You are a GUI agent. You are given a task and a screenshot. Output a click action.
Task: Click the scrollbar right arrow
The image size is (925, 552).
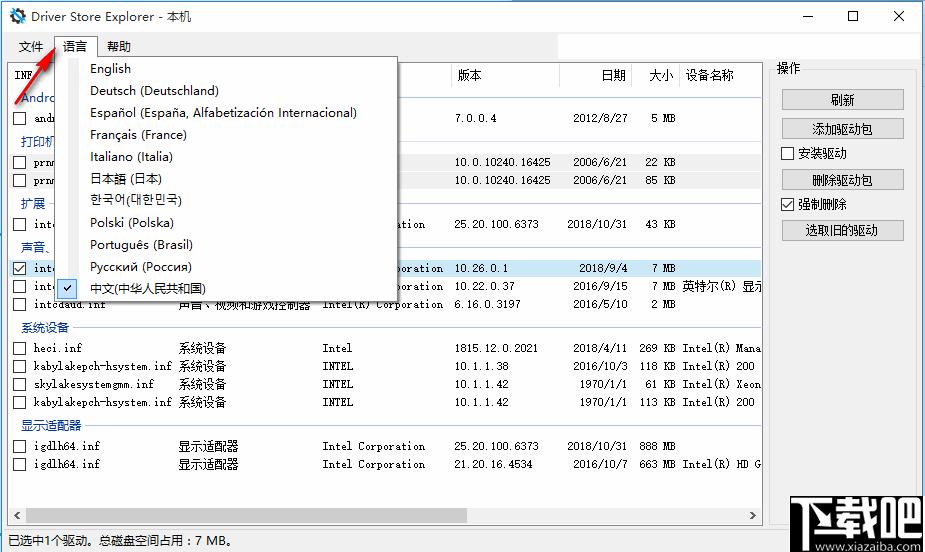point(753,515)
